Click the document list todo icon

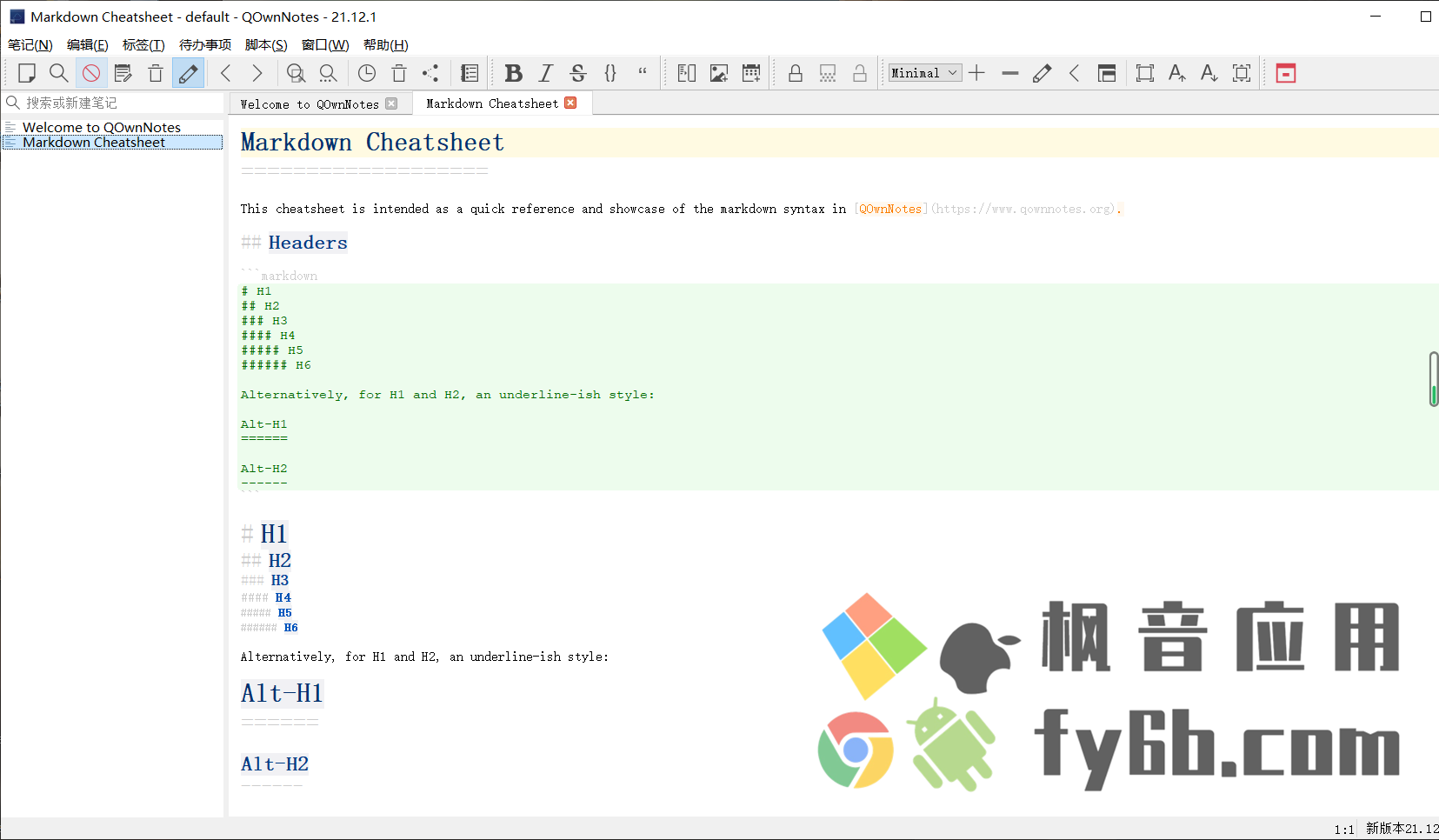[470, 73]
